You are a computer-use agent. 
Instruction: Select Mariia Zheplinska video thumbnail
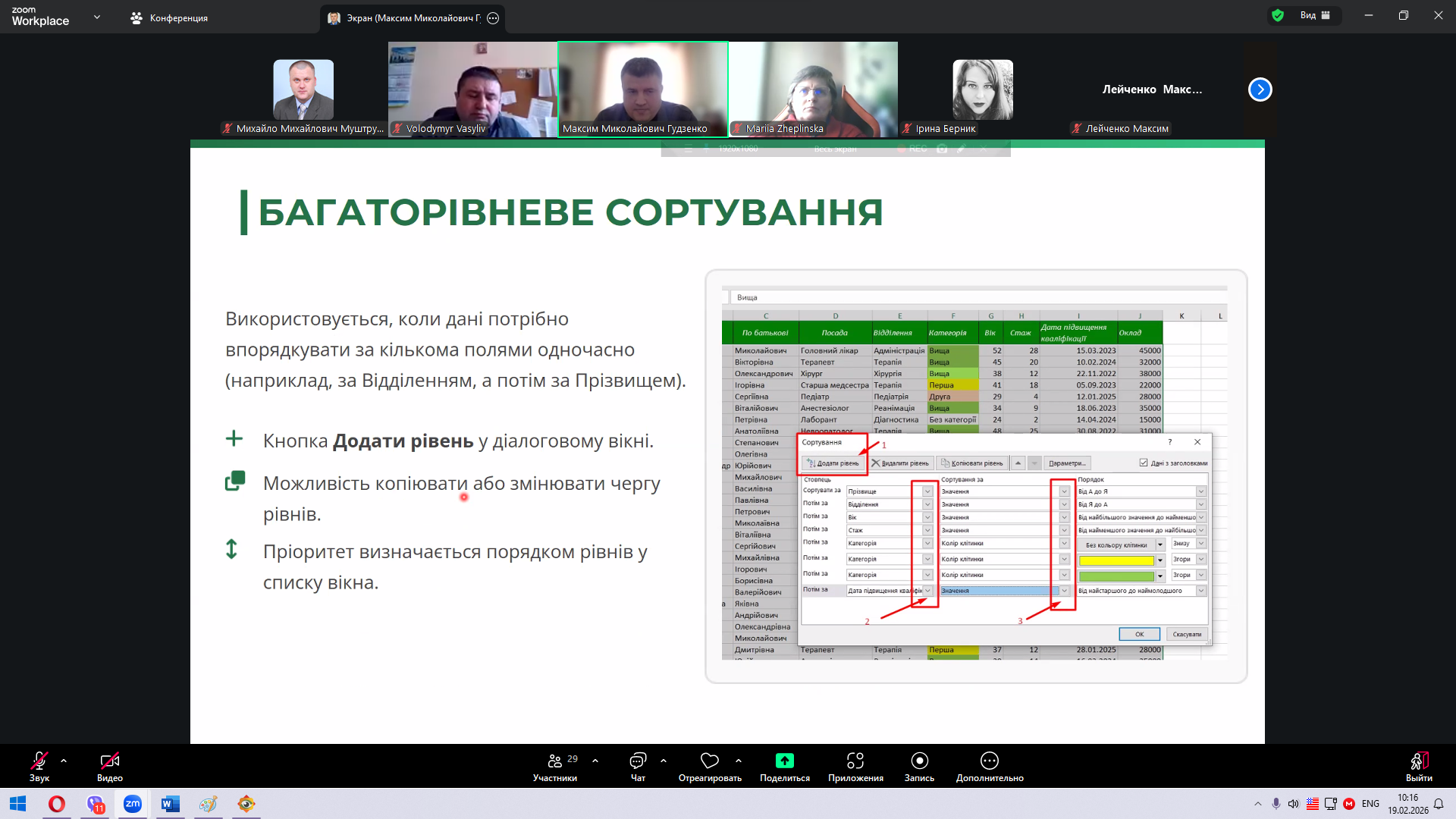click(813, 89)
